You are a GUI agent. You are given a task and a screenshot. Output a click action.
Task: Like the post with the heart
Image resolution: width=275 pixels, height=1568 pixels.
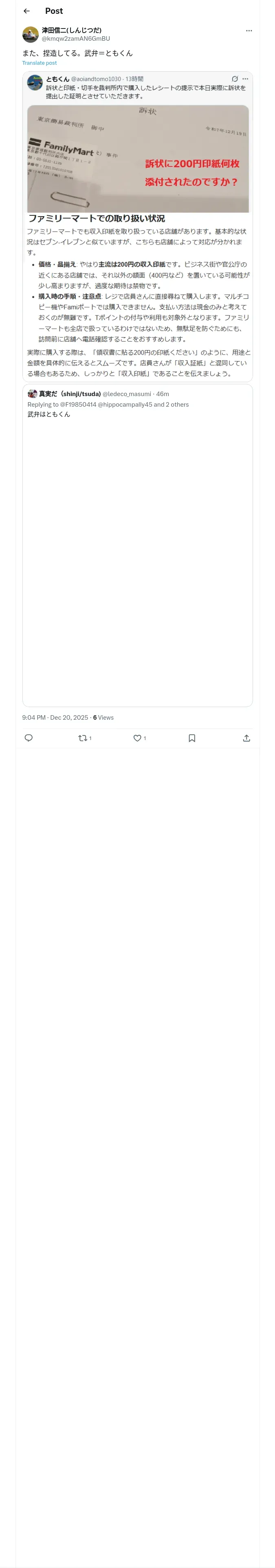(137, 738)
